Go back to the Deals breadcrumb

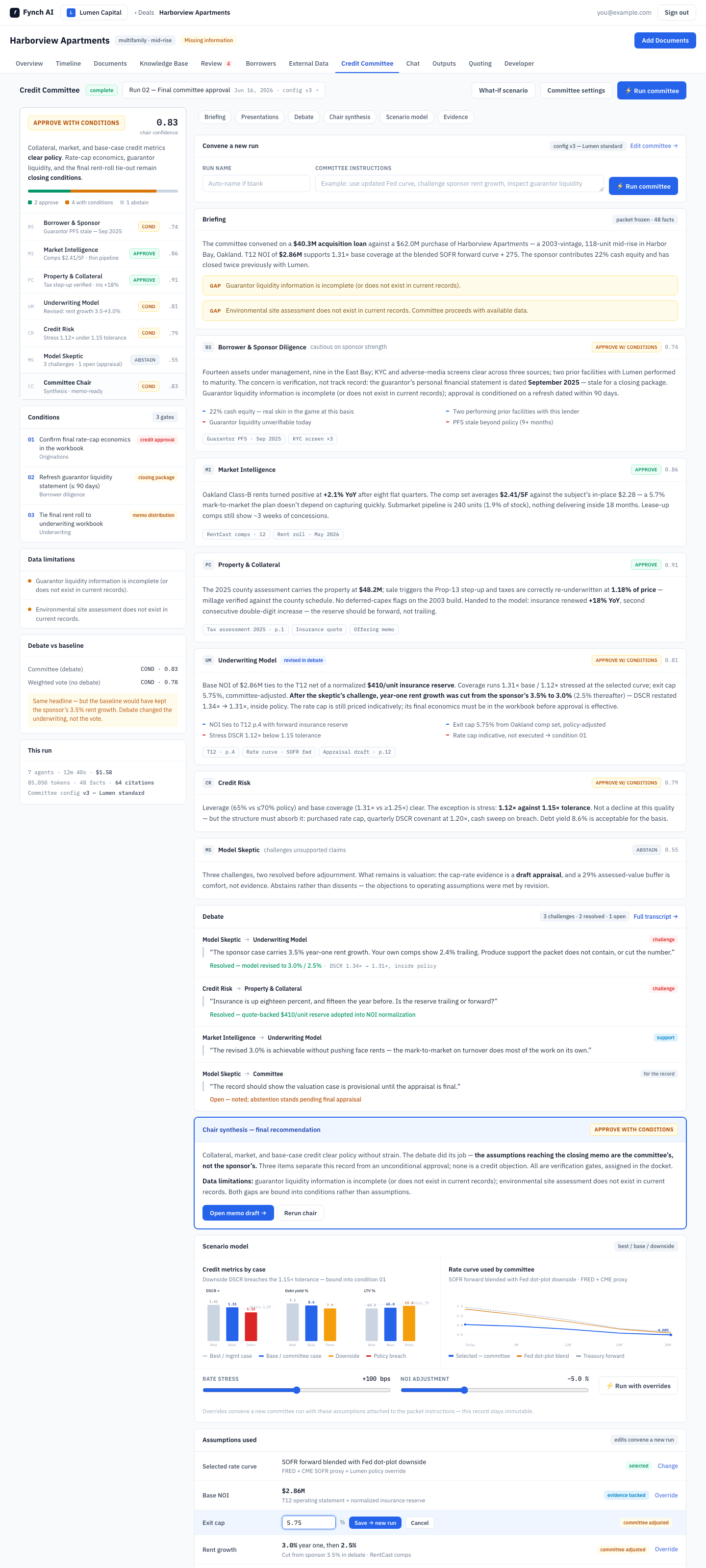click(144, 12)
